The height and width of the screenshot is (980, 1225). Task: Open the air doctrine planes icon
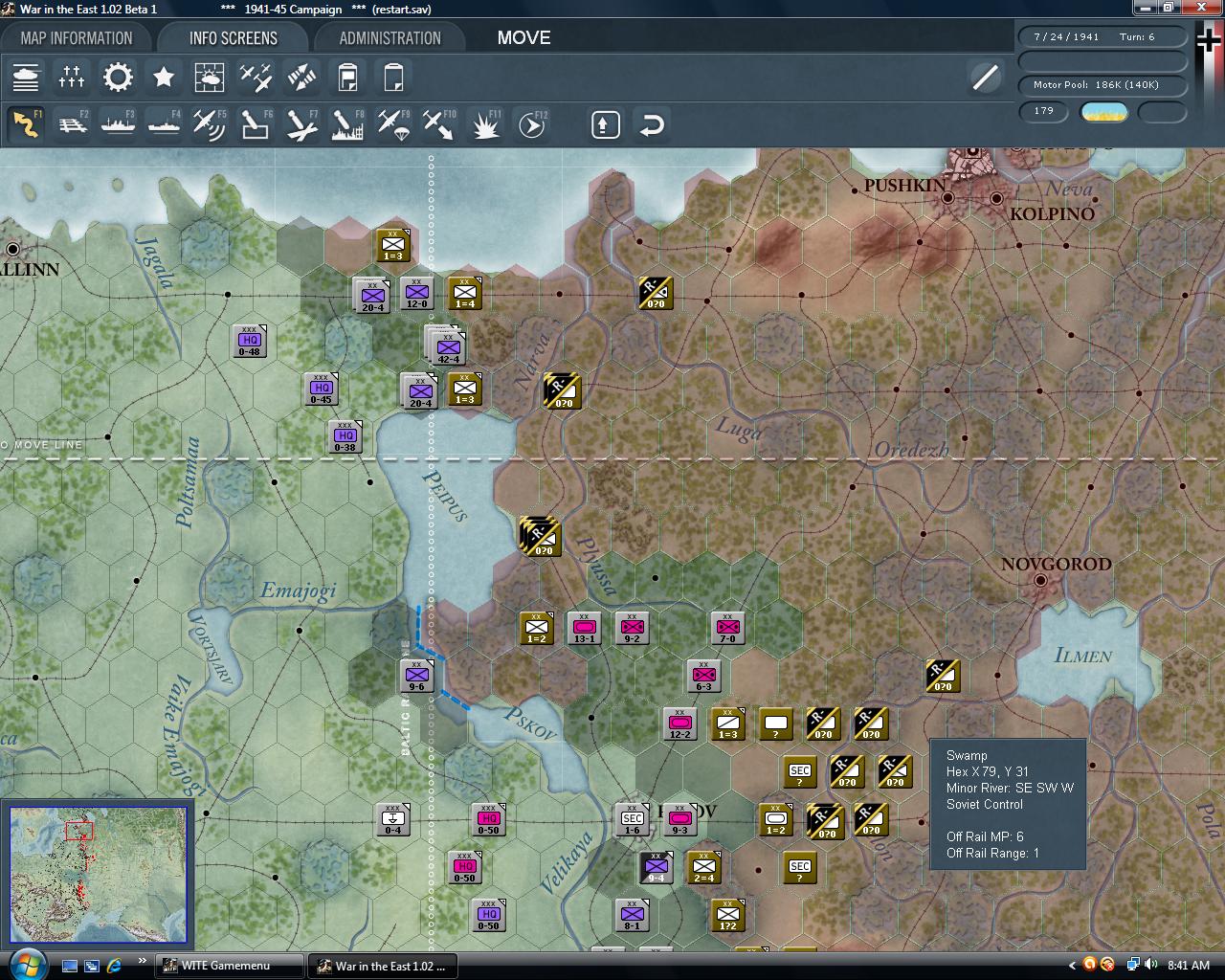[256, 77]
